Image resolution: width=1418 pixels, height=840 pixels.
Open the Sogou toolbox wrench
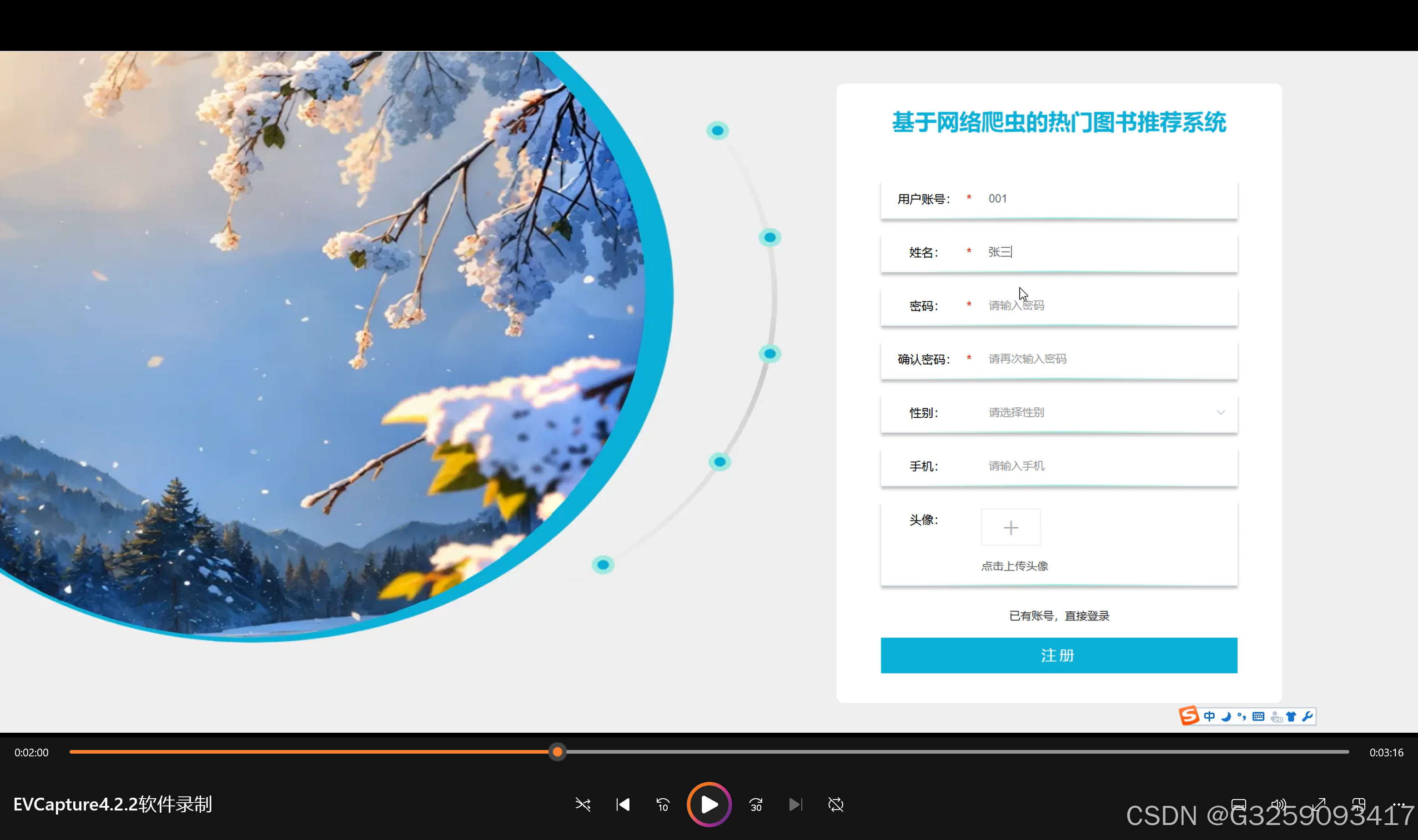pyautogui.click(x=1307, y=717)
